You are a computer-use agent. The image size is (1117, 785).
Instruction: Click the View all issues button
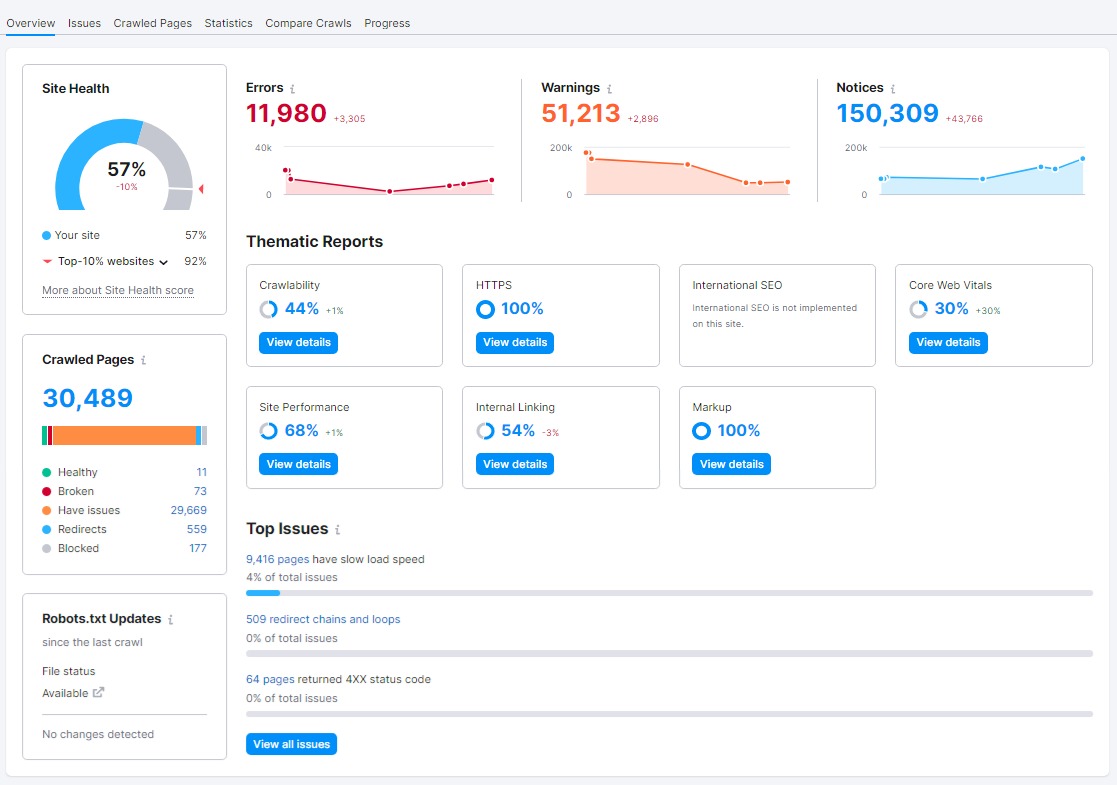291,744
